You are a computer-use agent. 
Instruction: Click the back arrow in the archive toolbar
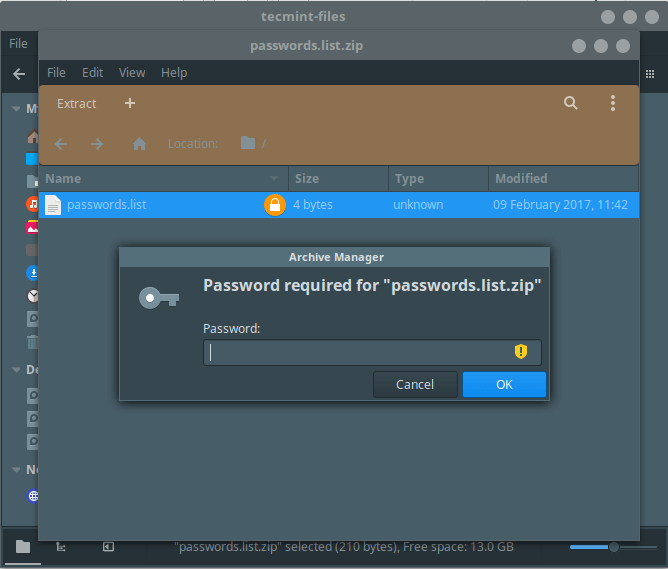[61, 144]
